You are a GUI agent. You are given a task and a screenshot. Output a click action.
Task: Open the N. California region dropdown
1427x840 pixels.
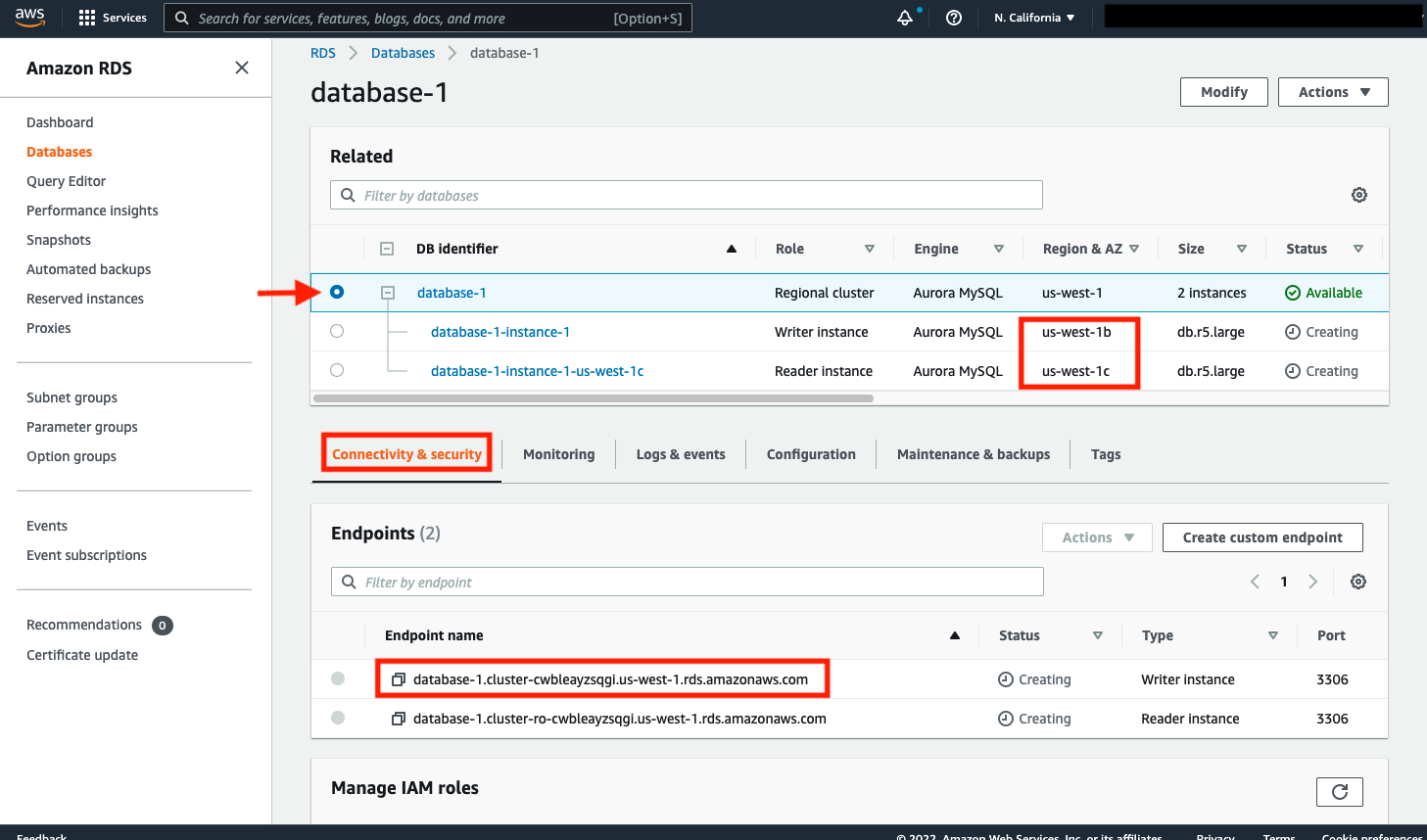click(1034, 18)
